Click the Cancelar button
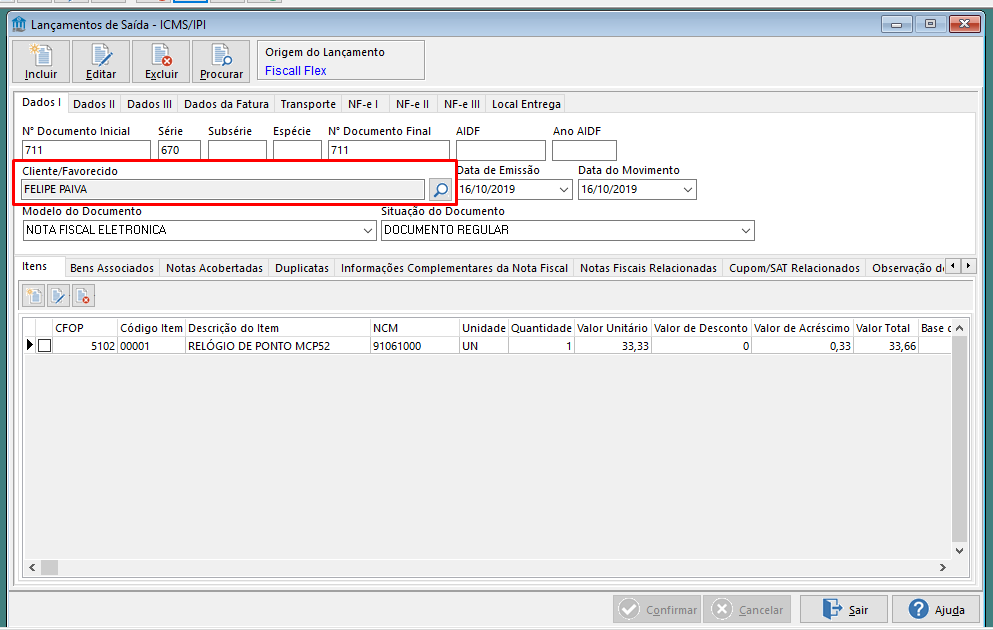The width and height of the screenshot is (993, 630). coord(747,610)
